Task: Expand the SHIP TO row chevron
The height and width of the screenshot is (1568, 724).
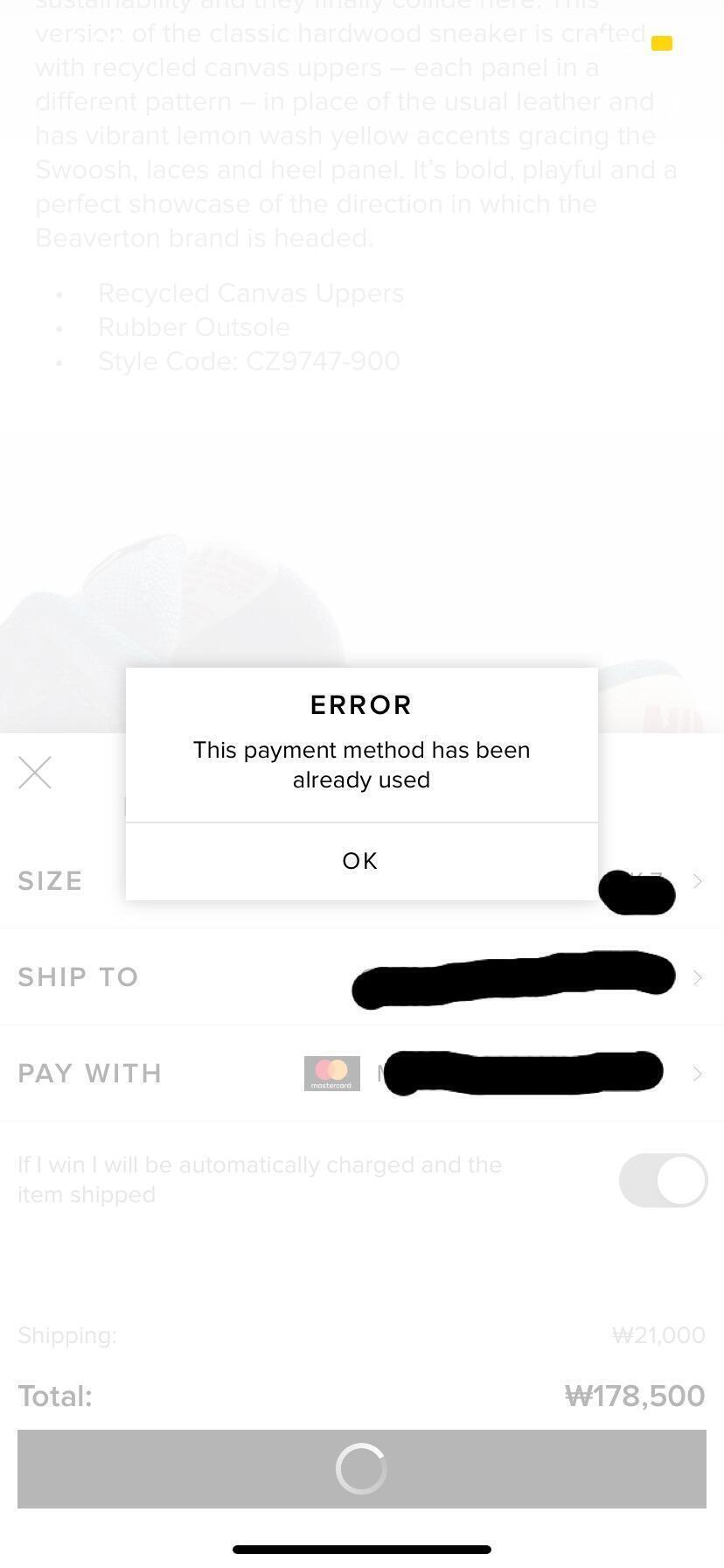Action: pos(698,977)
